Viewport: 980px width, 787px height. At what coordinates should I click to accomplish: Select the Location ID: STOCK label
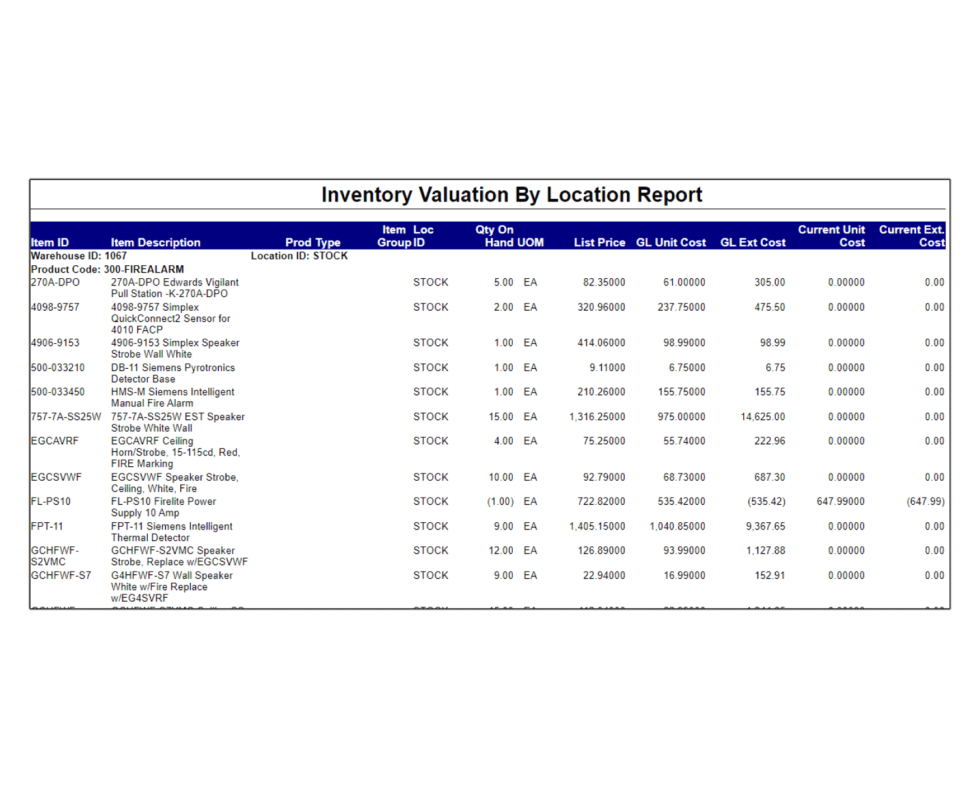tap(299, 256)
